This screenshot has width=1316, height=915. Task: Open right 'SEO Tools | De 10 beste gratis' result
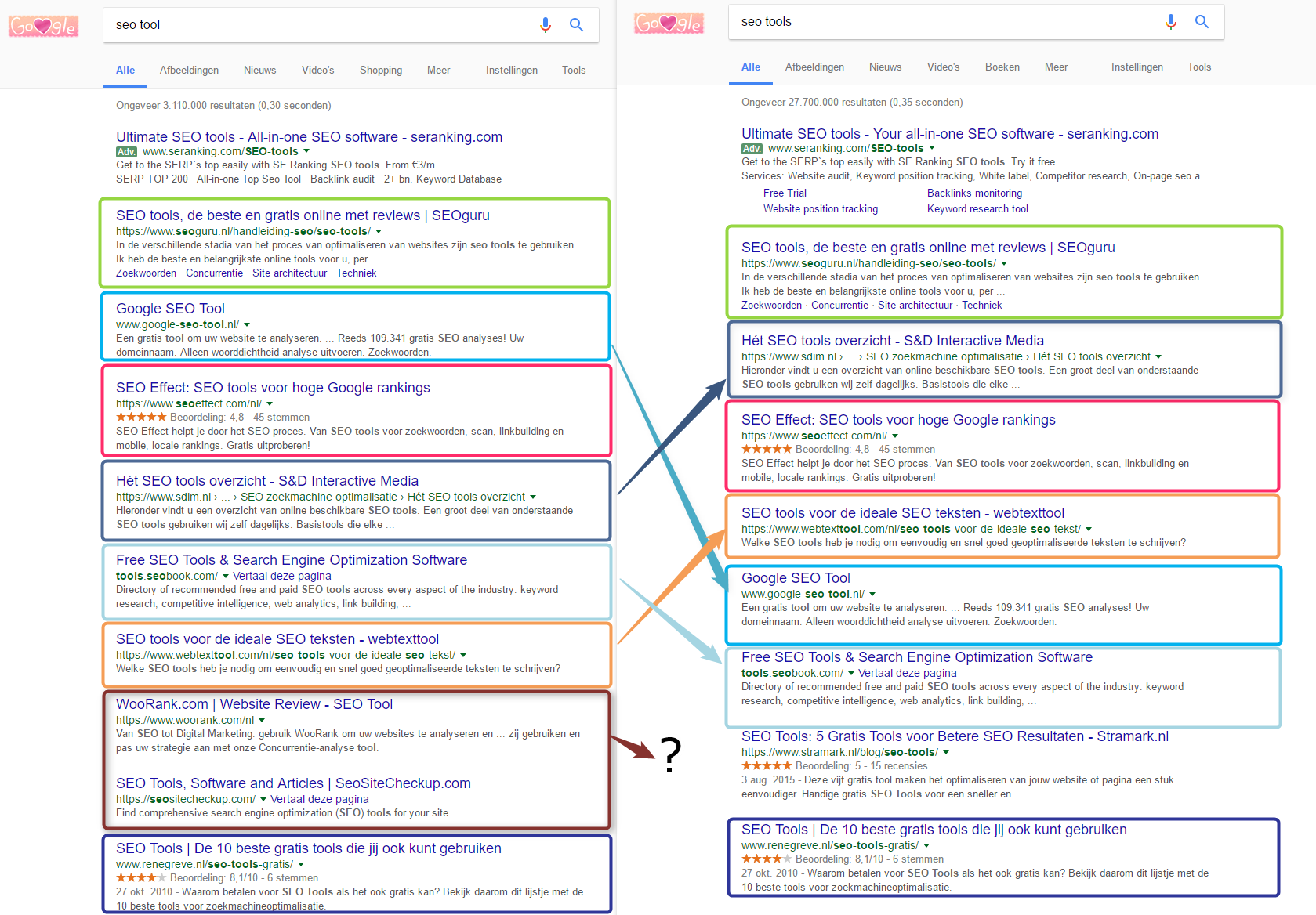(x=934, y=830)
